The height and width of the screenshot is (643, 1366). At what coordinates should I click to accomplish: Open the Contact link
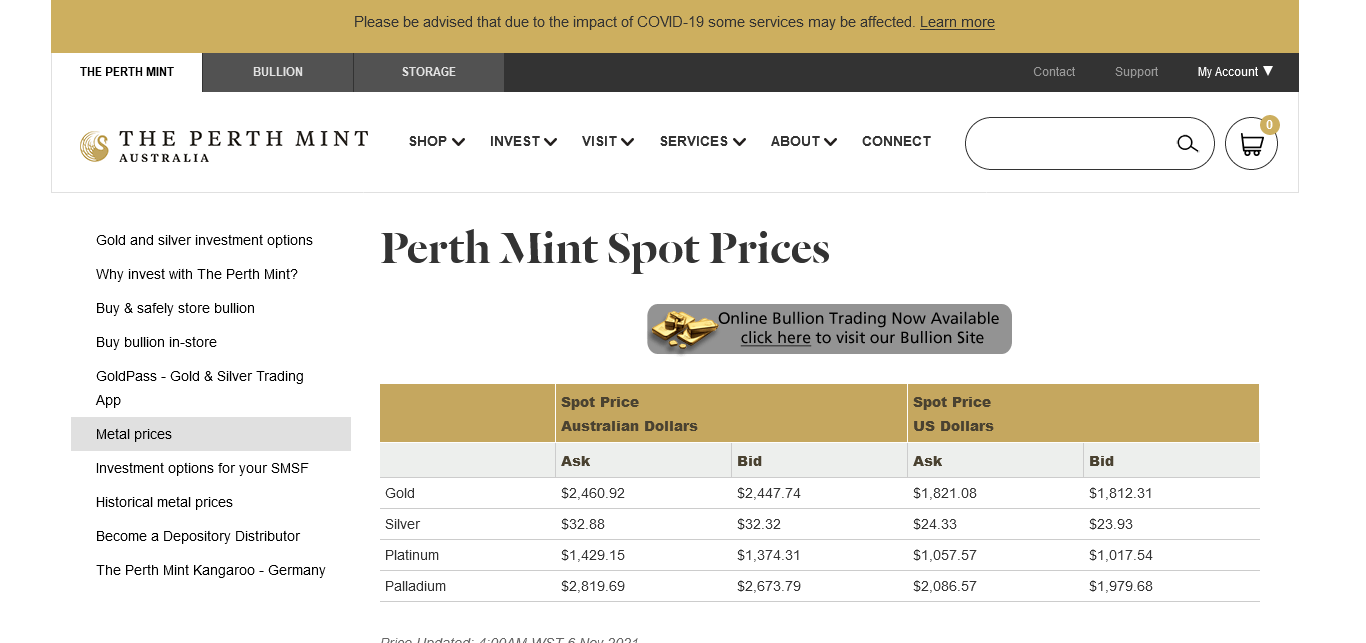pyautogui.click(x=1054, y=72)
